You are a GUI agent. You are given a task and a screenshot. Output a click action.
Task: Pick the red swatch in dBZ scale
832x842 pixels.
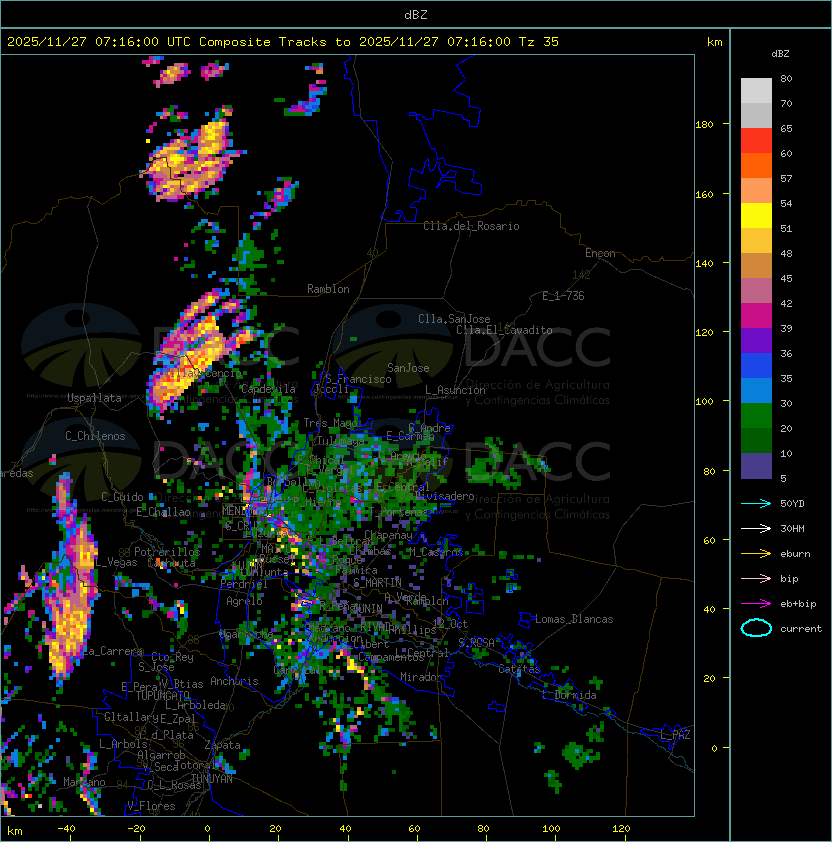[756, 141]
